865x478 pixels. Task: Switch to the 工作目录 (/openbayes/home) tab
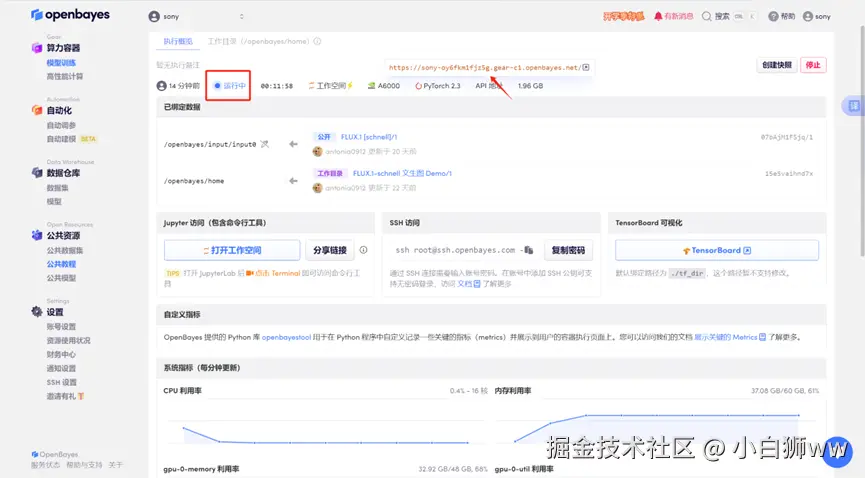(x=258, y=41)
